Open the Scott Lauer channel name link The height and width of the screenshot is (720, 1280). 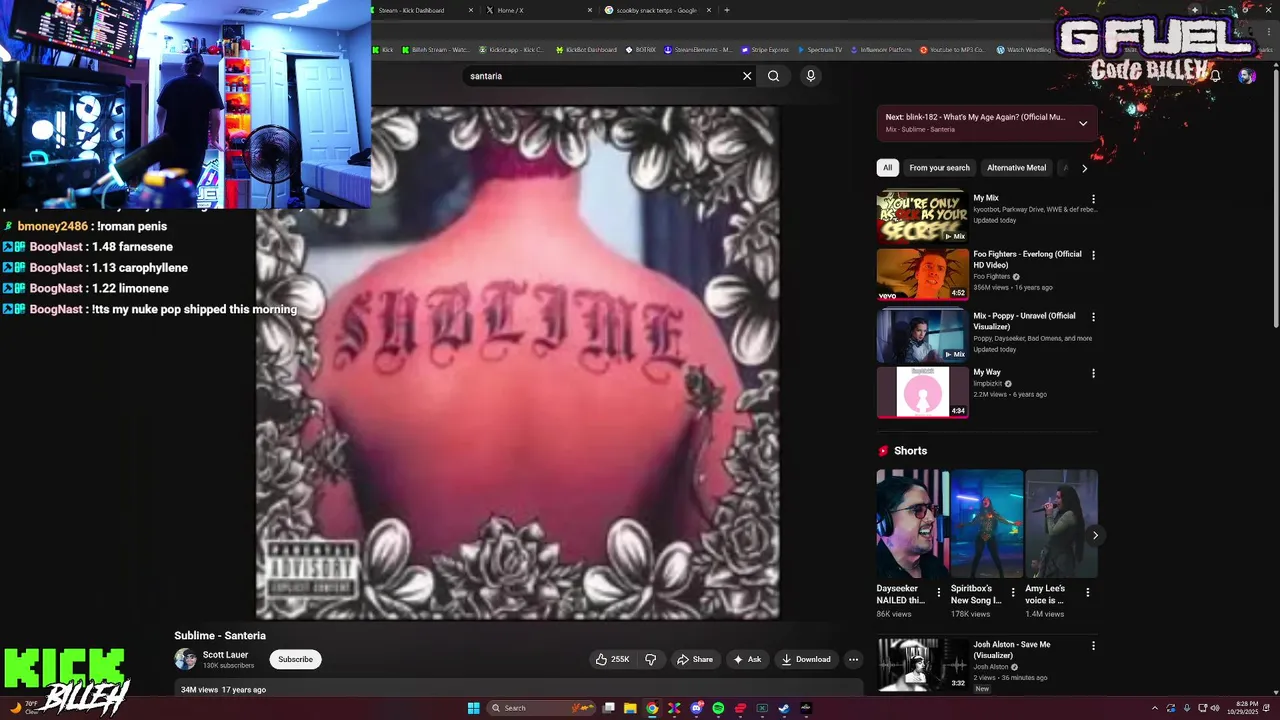pos(225,654)
